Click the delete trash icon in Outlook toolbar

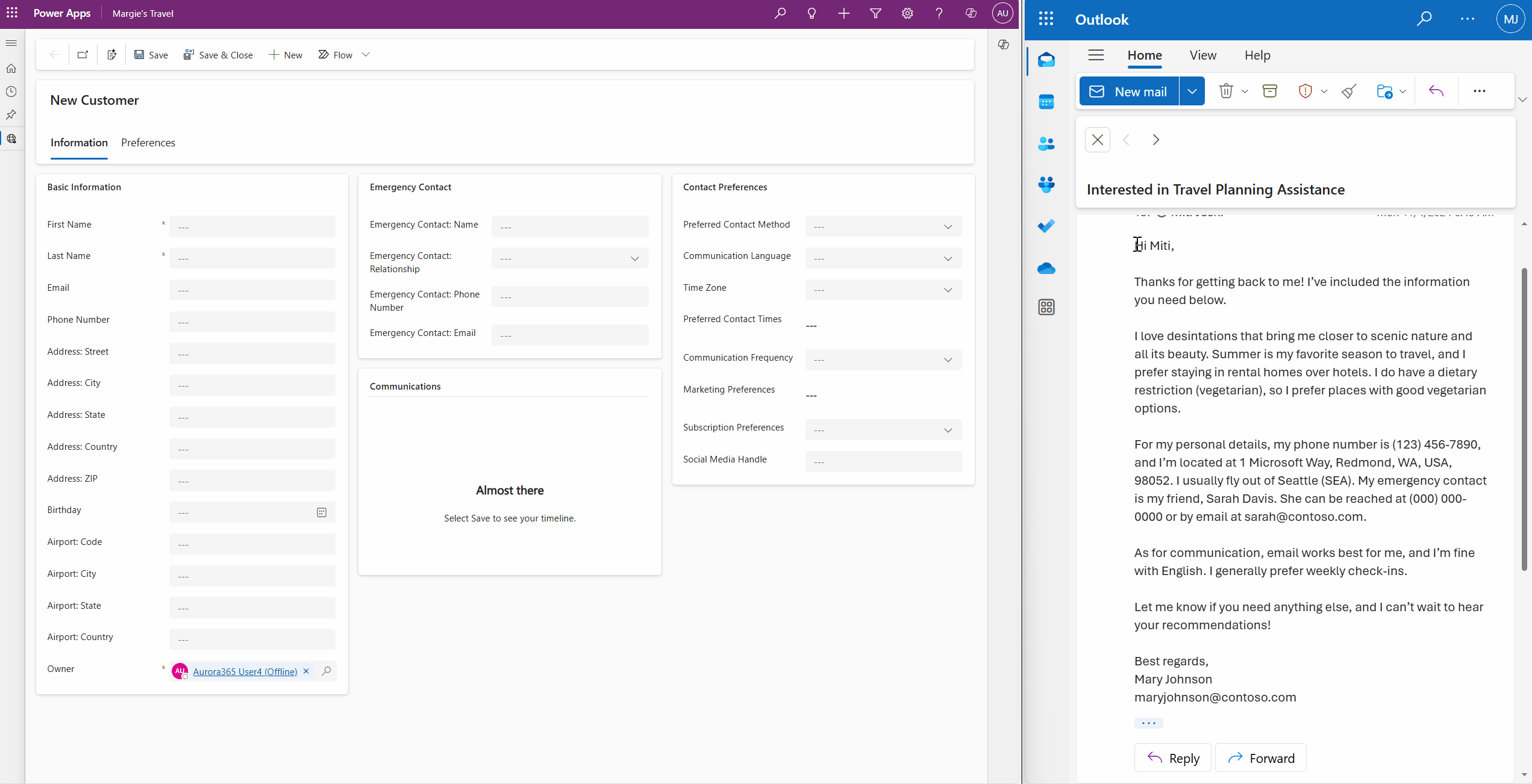tap(1225, 91)
